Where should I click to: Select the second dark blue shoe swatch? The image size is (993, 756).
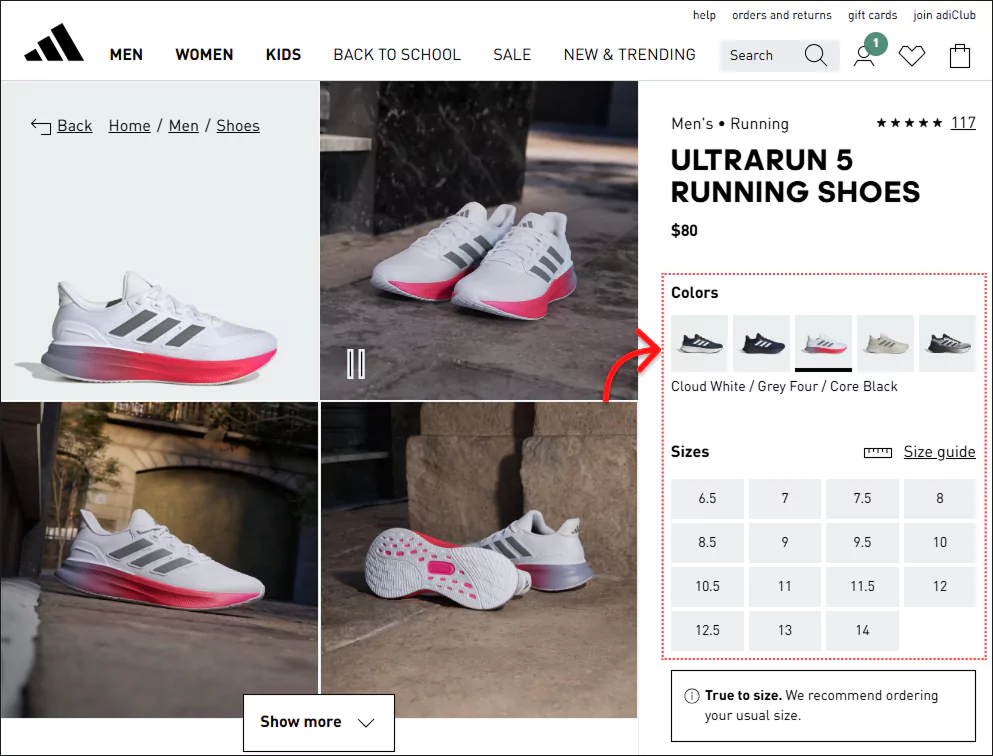[762, 343]
